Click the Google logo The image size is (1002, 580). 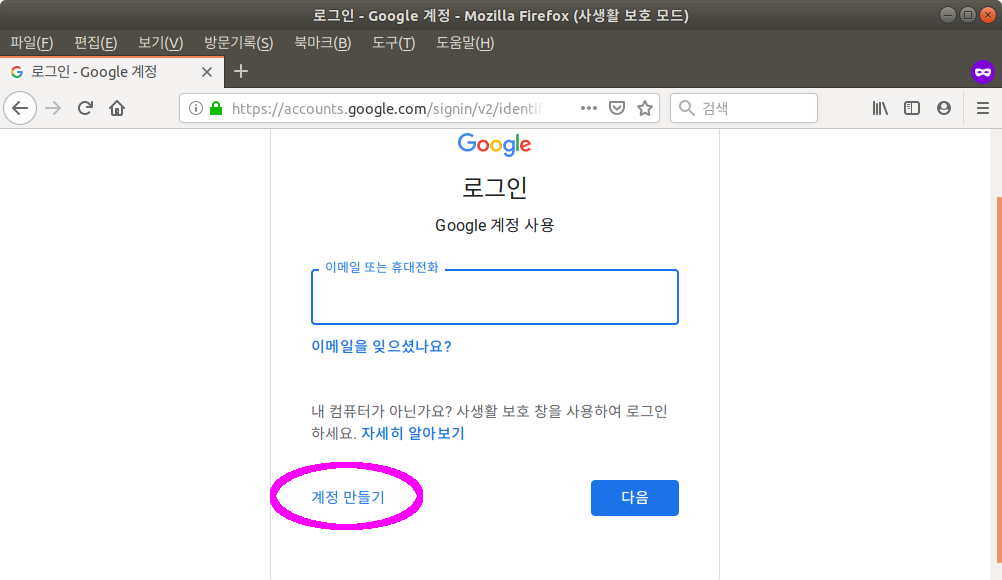(495, 145)
